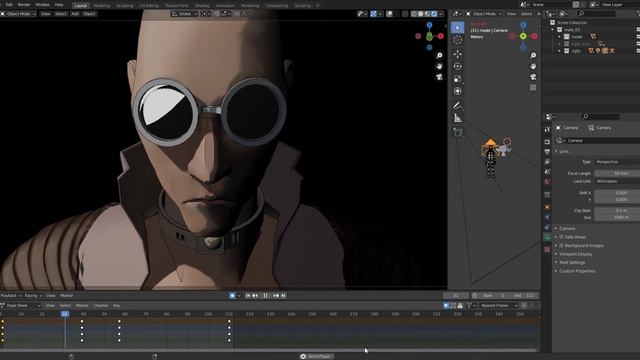Screen dimensions: 640x360
Task: Open View Layer properties tab
Action: tap(547, 162)
